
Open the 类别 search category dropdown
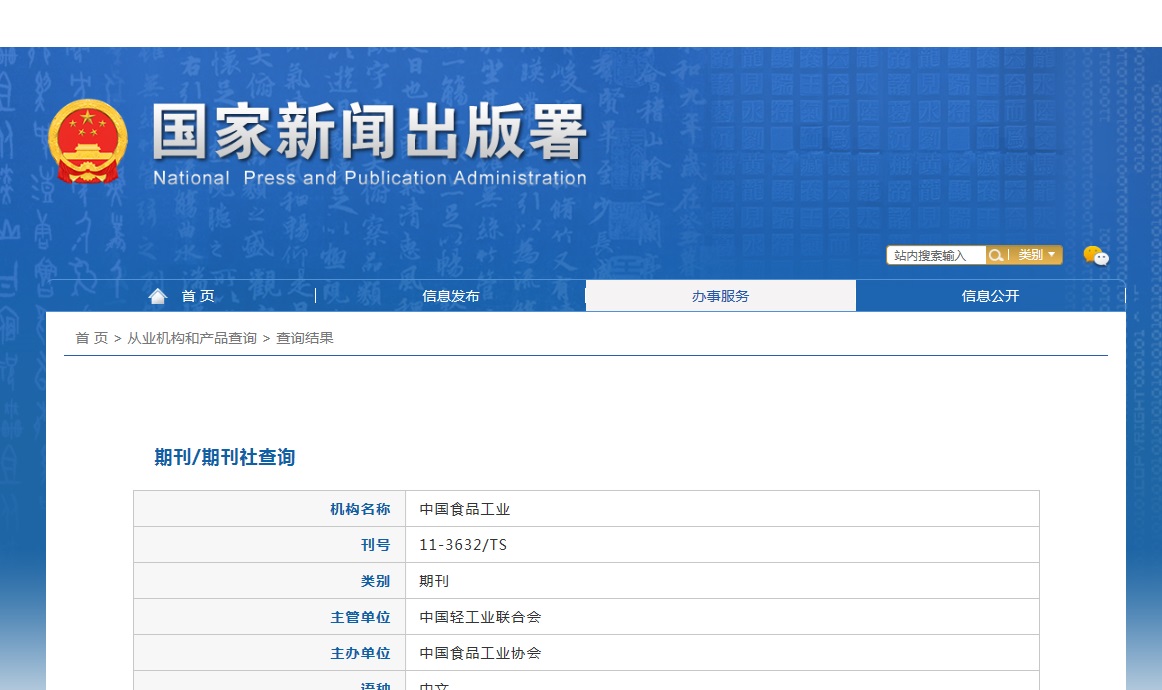(x=1036, y=255)
